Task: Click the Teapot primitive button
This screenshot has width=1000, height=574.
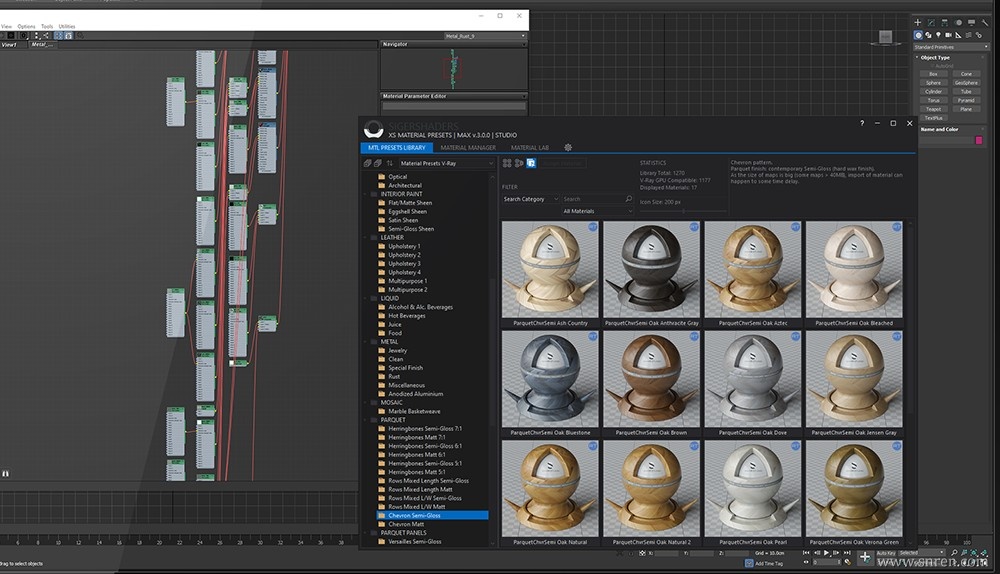Action: click(x=933, y=108)
